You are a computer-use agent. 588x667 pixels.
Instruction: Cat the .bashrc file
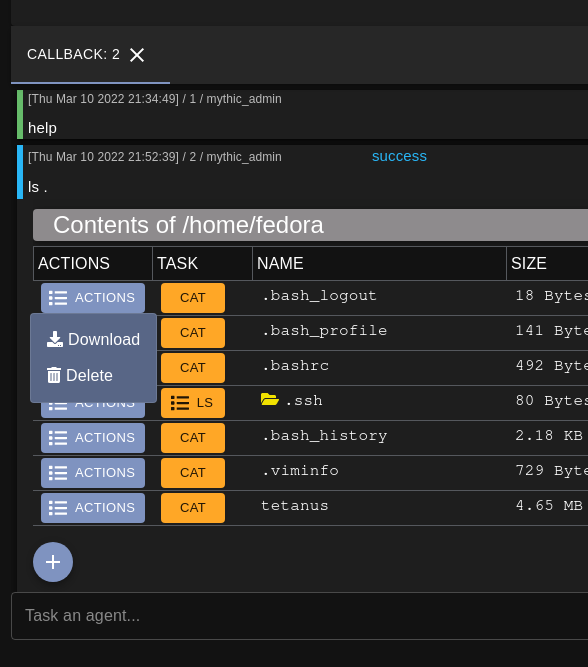coord(193,368)
